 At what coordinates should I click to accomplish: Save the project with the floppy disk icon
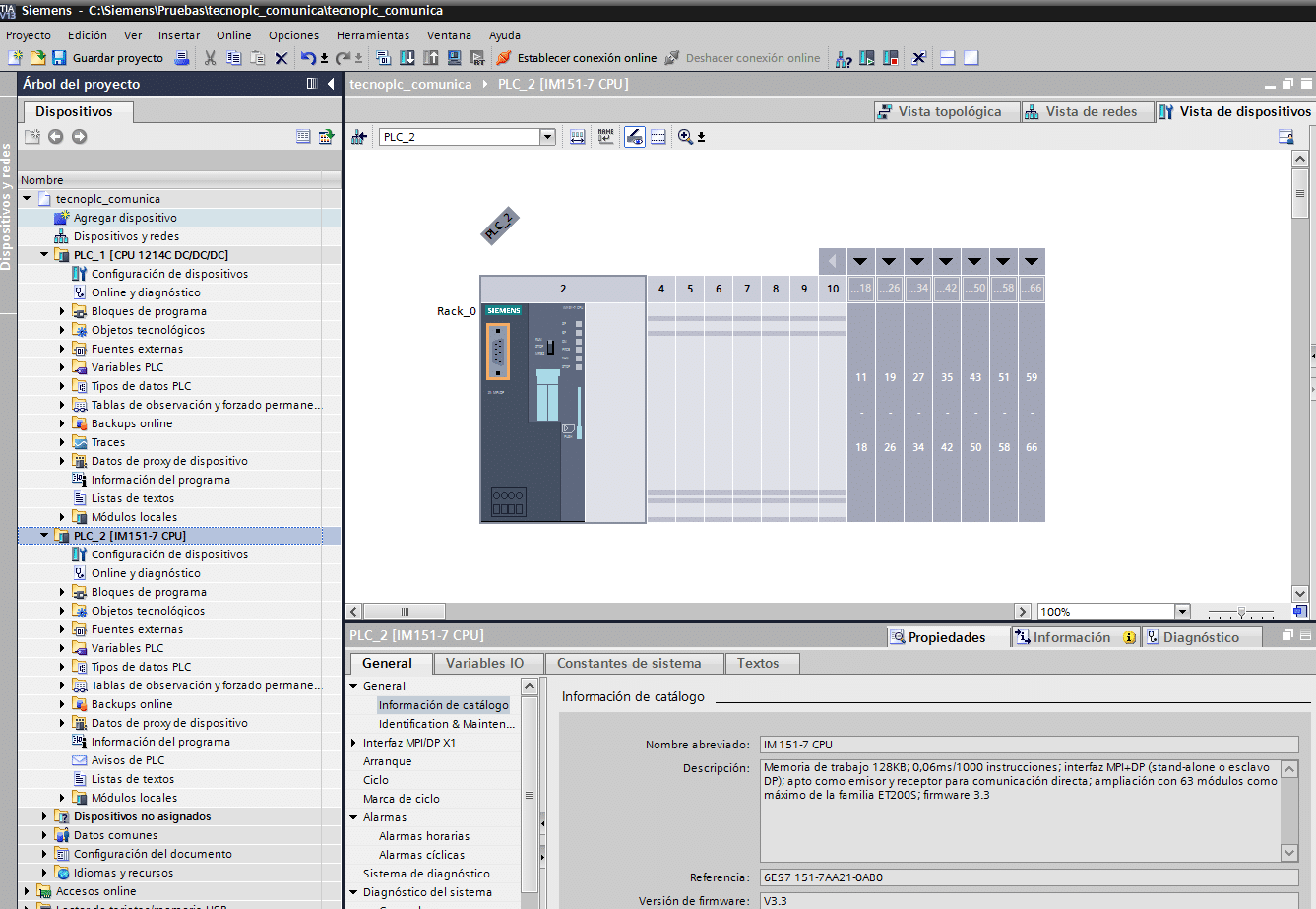coord(59,58)
